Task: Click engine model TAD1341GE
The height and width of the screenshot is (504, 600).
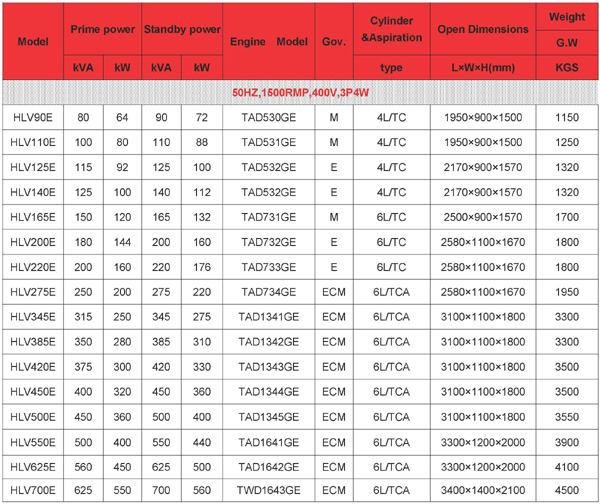Action: coord(269,316)
